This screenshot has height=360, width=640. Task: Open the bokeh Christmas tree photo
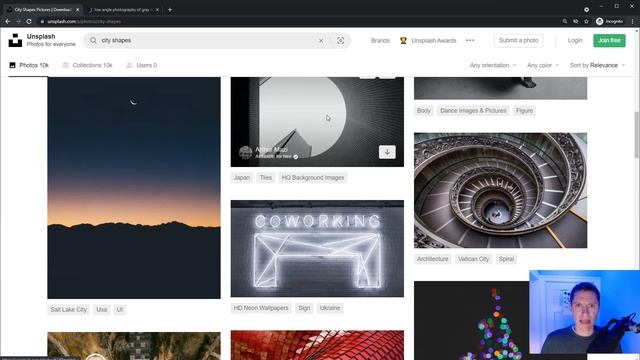[471, 320]
